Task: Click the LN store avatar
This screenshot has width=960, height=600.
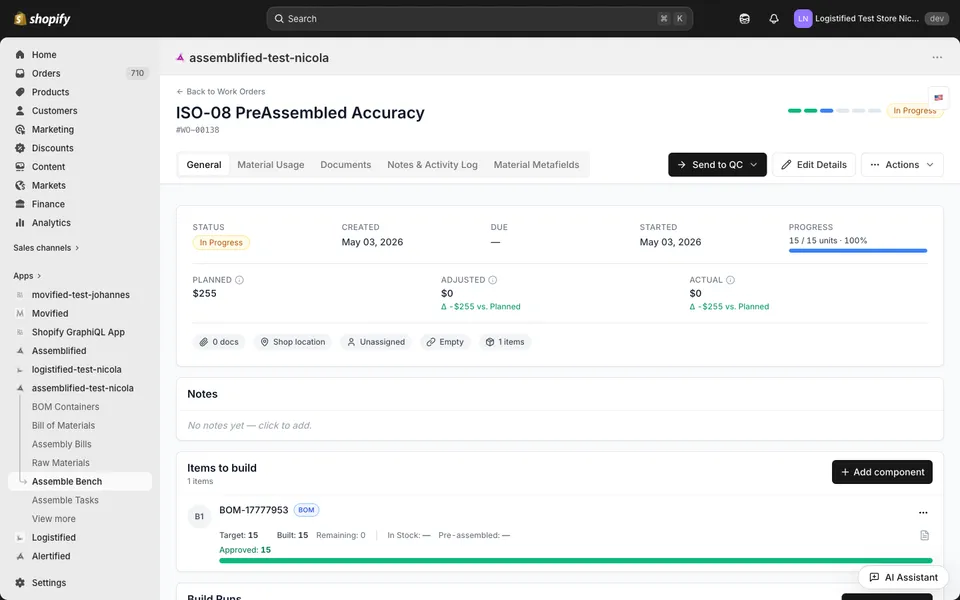Action: click(x=803, y=19)
